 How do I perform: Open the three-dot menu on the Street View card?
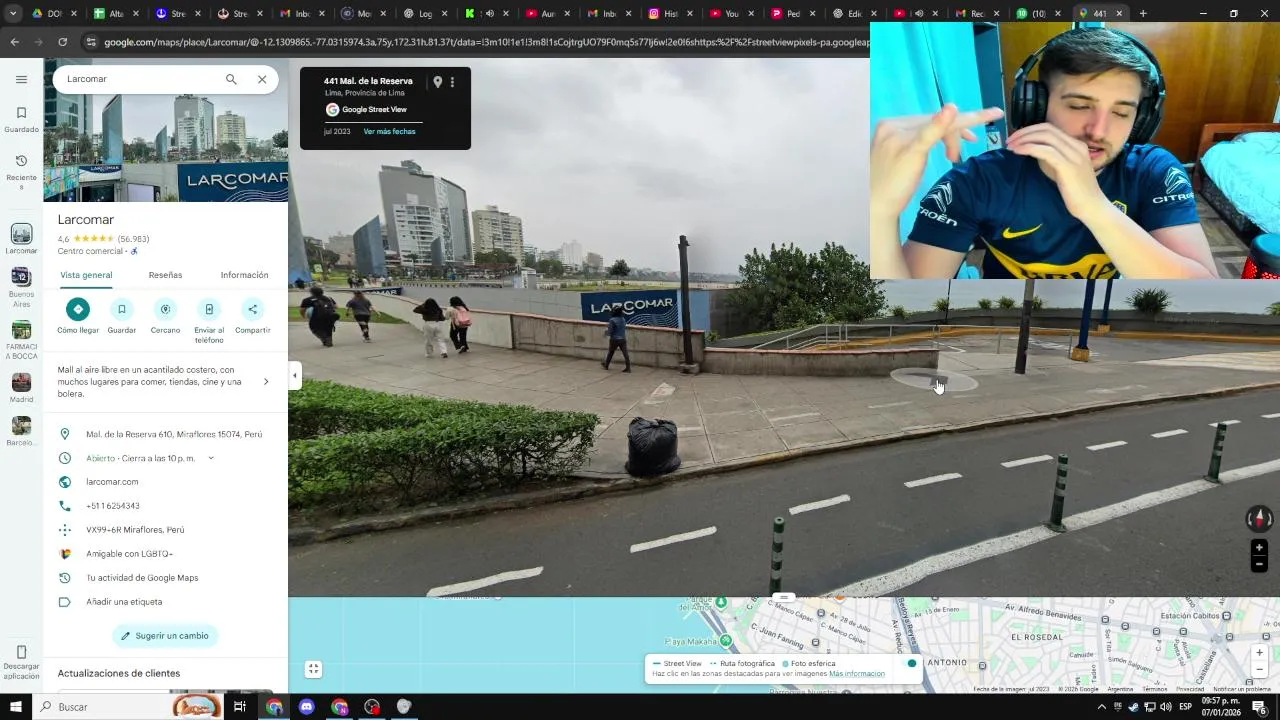pyautogui.click(x=452, y=82)
